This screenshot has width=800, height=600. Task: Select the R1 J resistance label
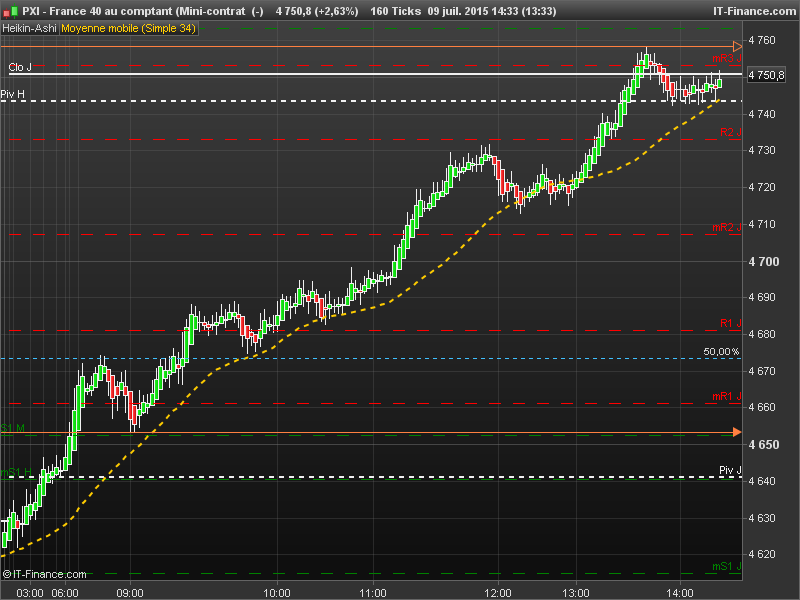(x=731, y=323)
